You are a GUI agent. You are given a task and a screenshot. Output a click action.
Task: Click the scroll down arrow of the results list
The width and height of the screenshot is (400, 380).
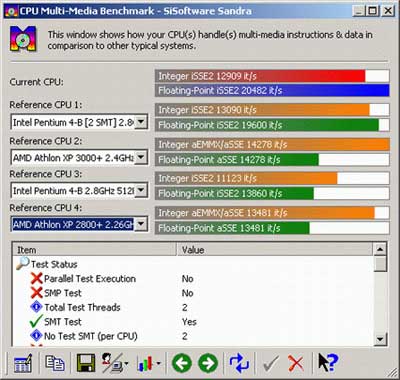(380, 339)
